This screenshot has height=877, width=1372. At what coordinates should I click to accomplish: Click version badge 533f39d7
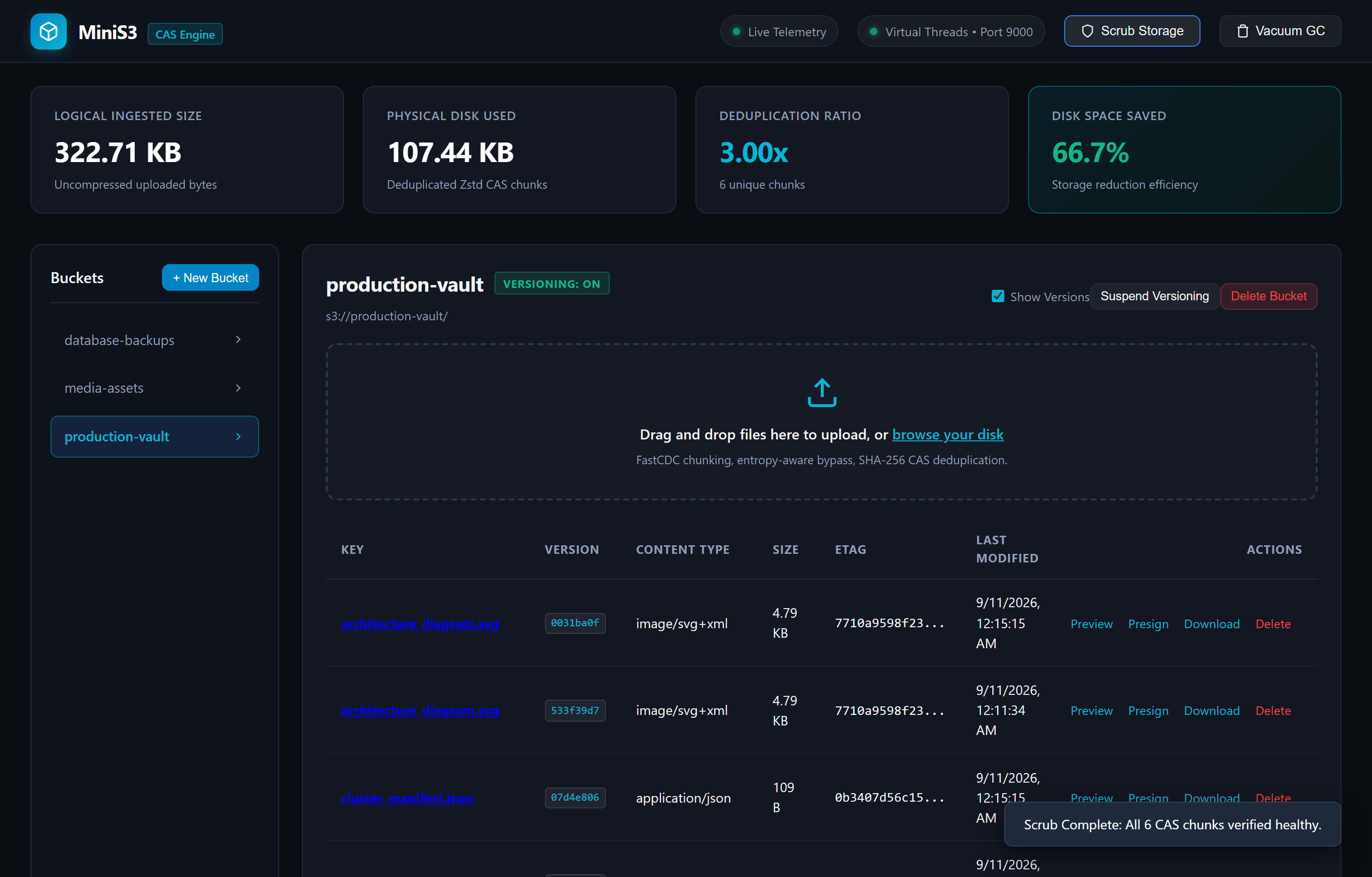point(575,711)
